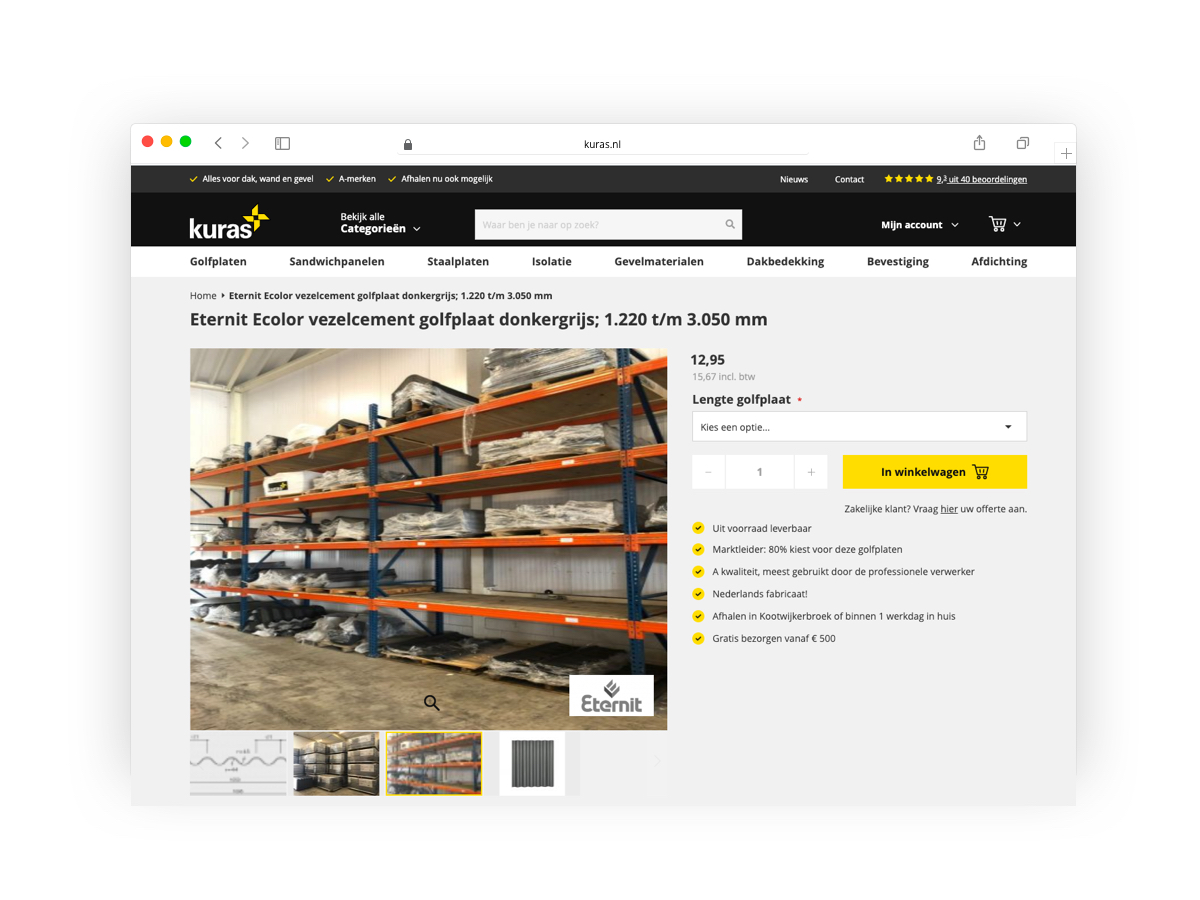Viewport: 1200px width, 900px height.
Task: Expand the Bekijk alle Categorieën menu
Action: (x=380, y=223)
